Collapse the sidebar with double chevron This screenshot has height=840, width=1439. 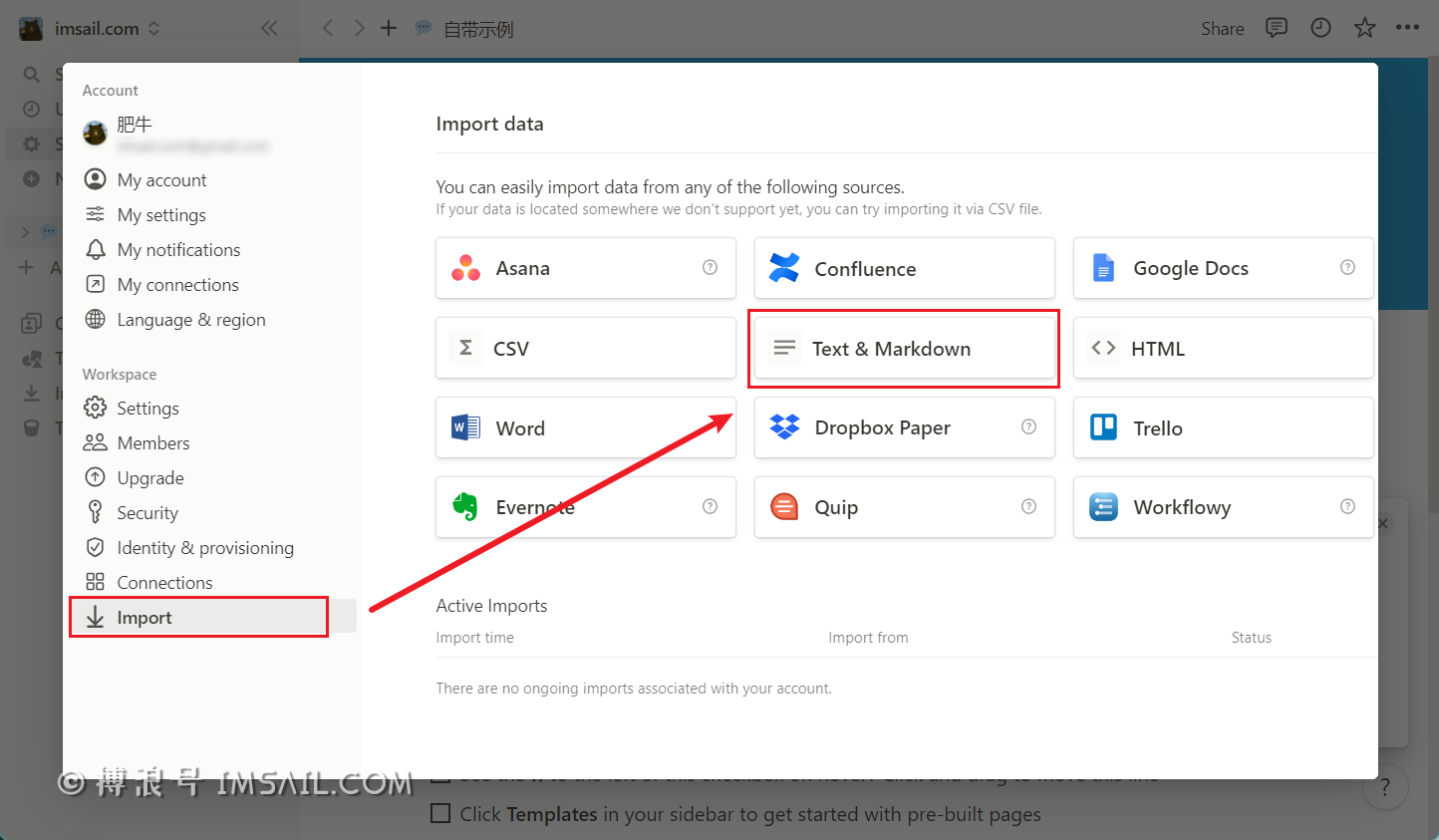click(x=269, y=29)
